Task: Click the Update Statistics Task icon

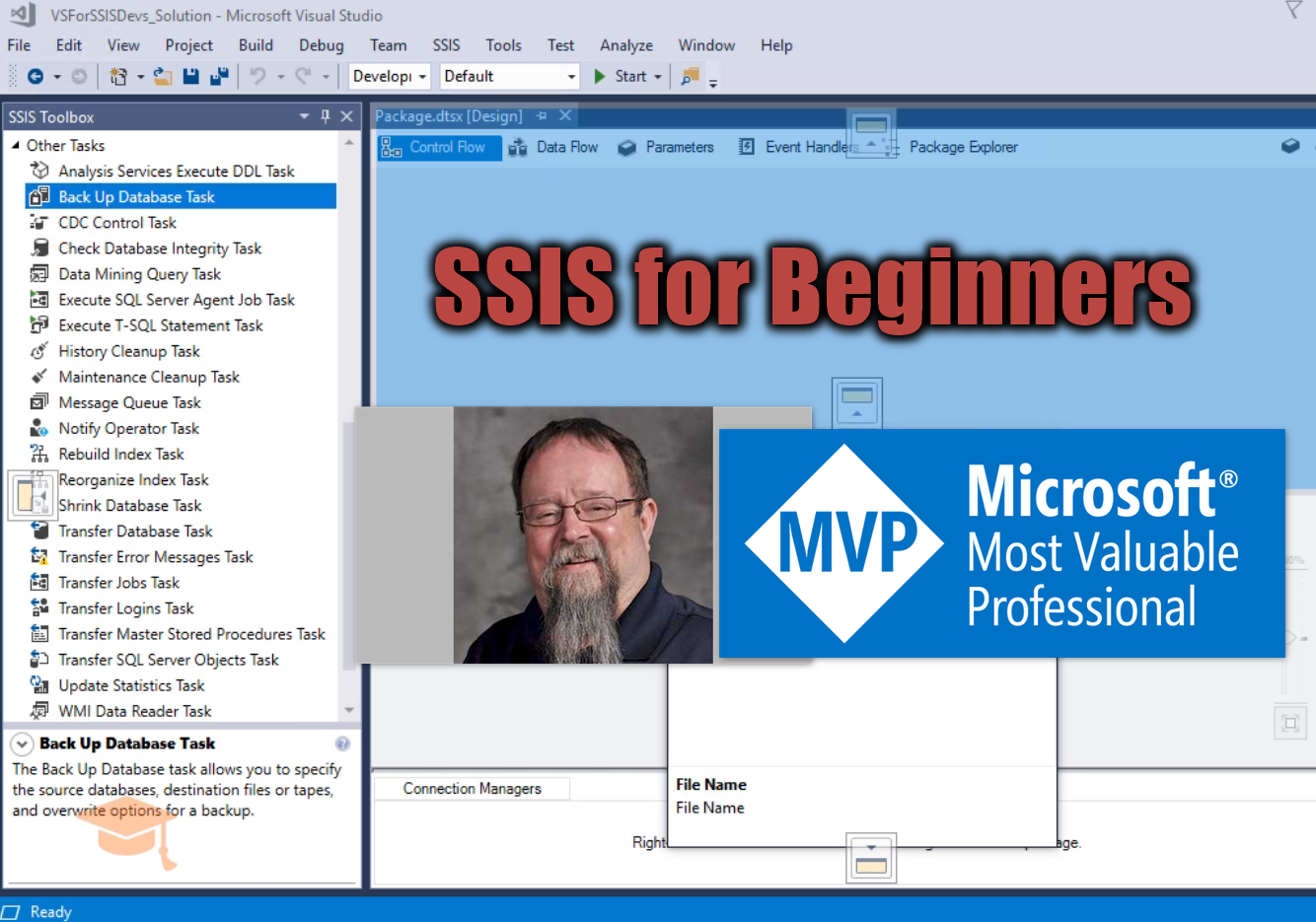Action: coord(39,684)
